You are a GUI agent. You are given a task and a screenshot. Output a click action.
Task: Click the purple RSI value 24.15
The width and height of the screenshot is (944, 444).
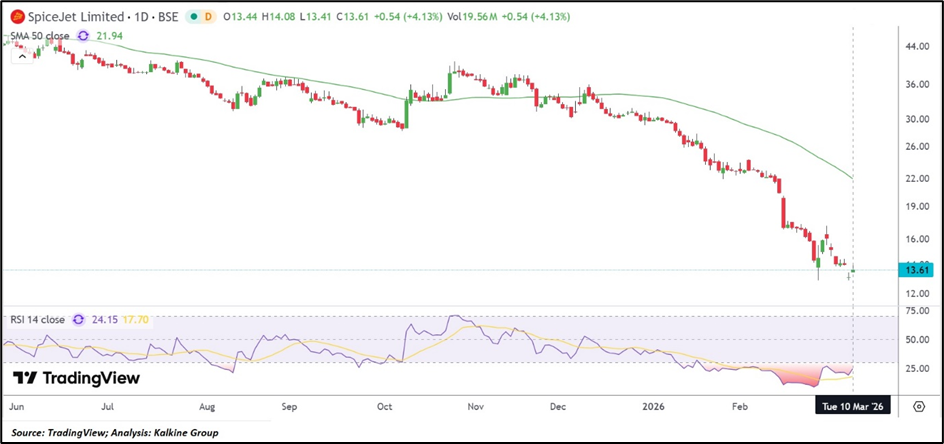point(102,320)
